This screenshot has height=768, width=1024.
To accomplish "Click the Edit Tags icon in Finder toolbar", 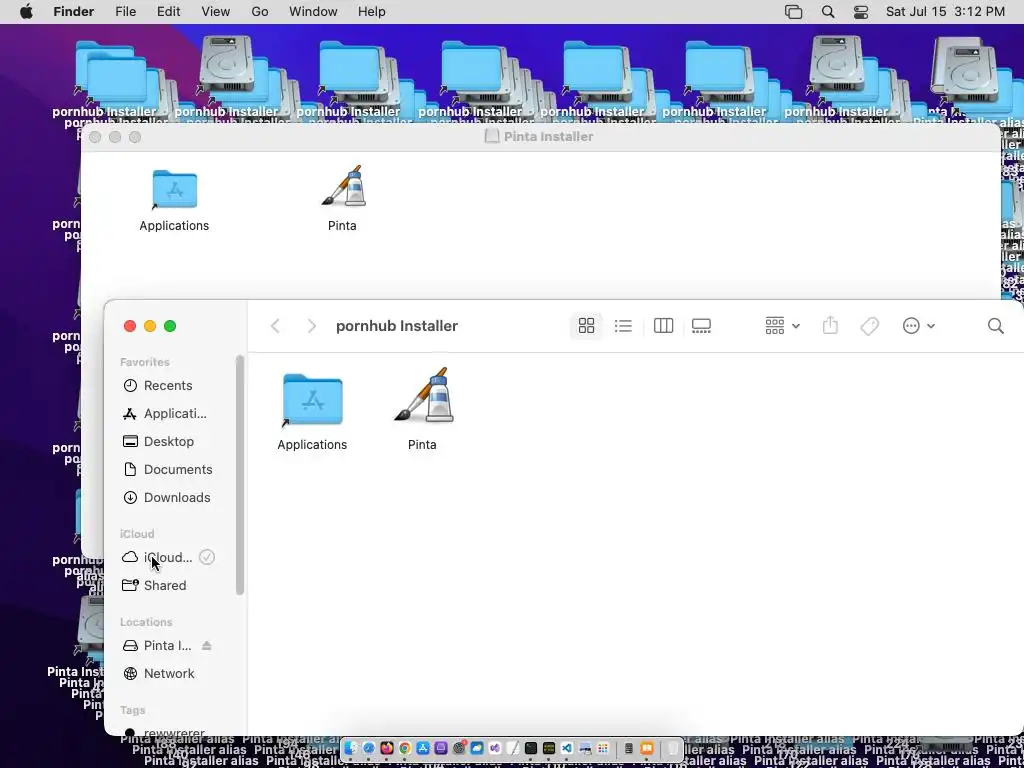I will 869,326.
